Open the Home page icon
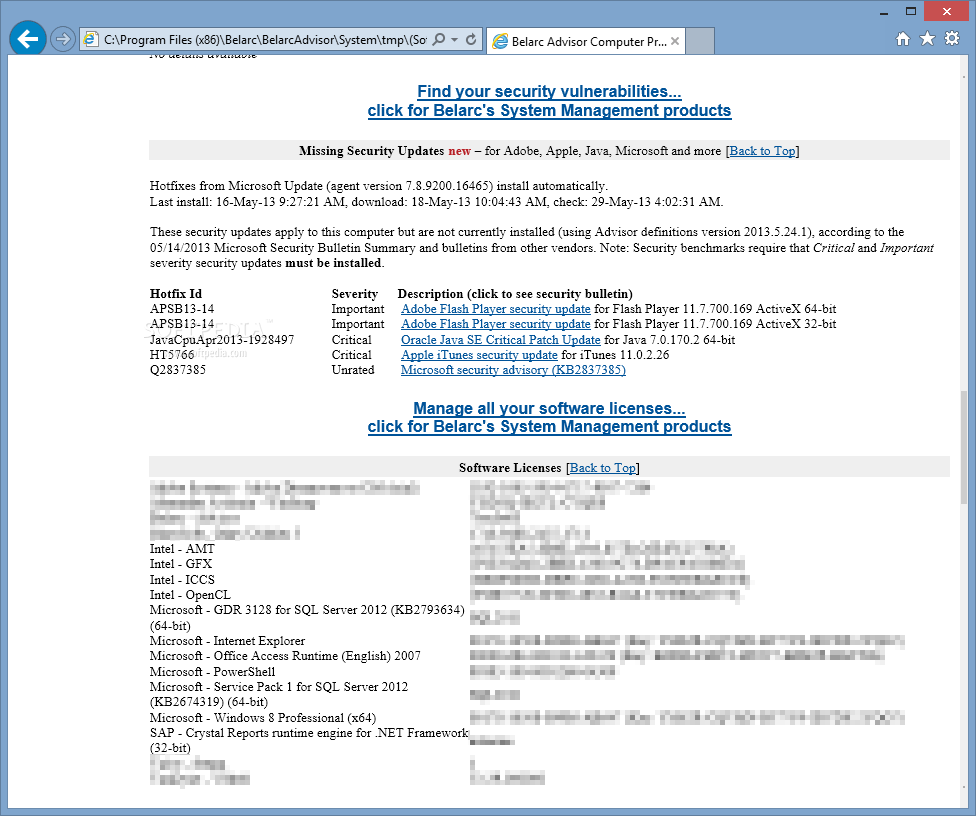This screenshot has height=816, width=976. point(903,39)
